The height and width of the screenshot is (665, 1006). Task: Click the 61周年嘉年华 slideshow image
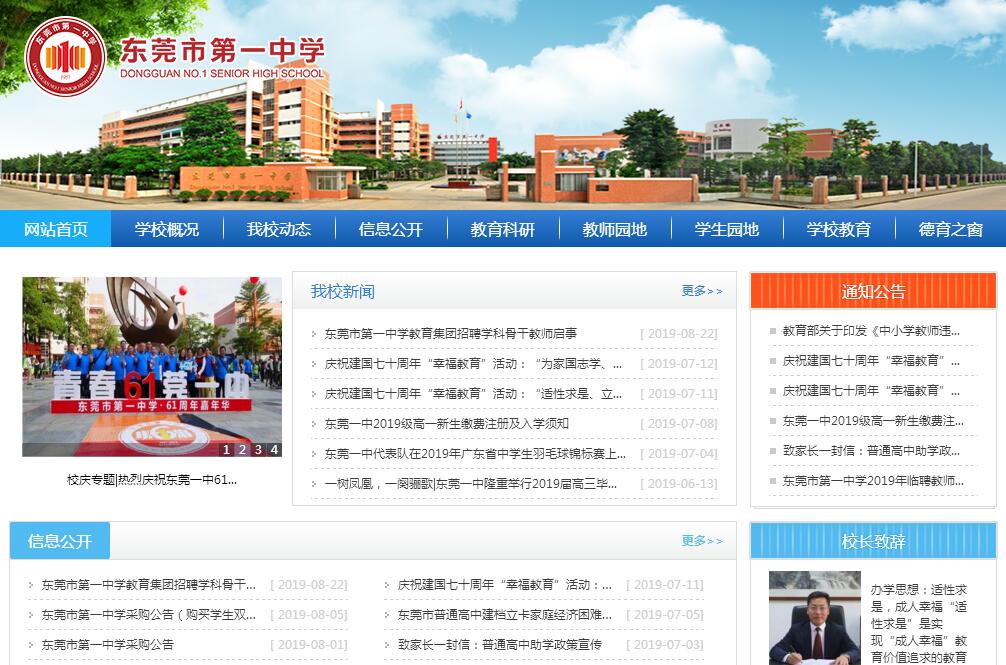tap(152, 366)
